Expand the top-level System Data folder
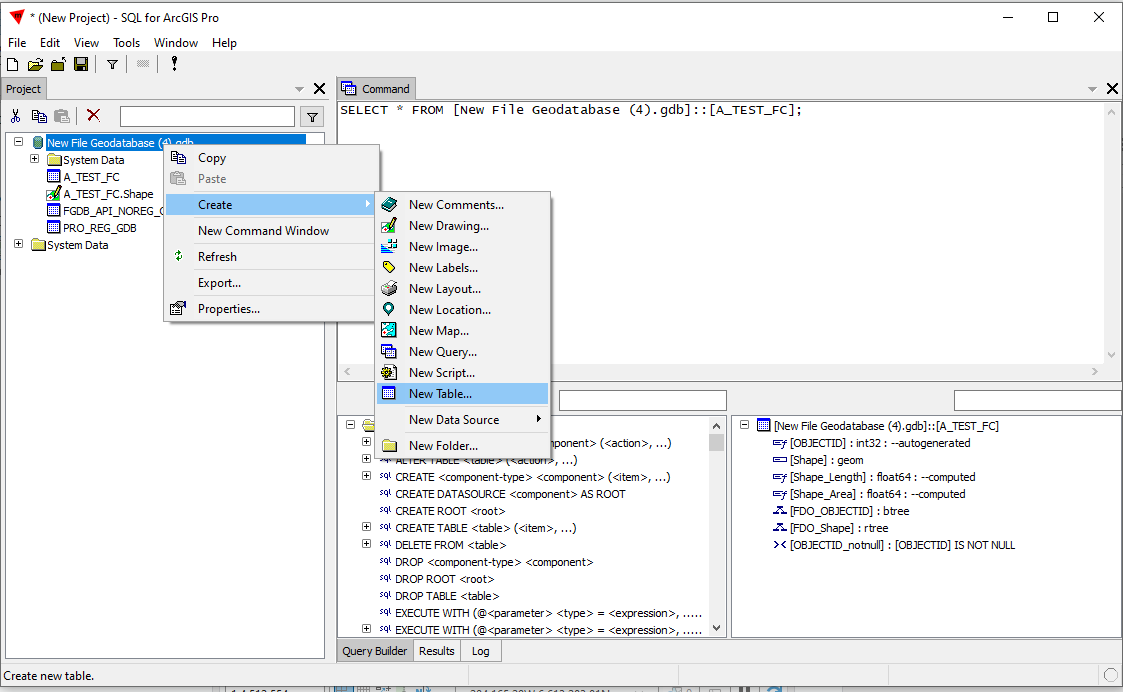Viewport: 1123px width, 692px height. [19, 245]
